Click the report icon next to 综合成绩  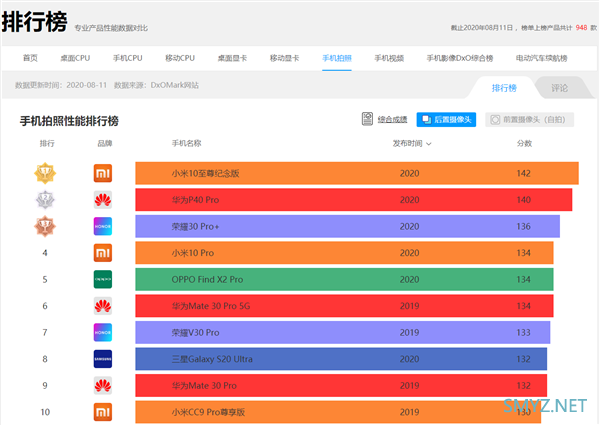(367, 119)
